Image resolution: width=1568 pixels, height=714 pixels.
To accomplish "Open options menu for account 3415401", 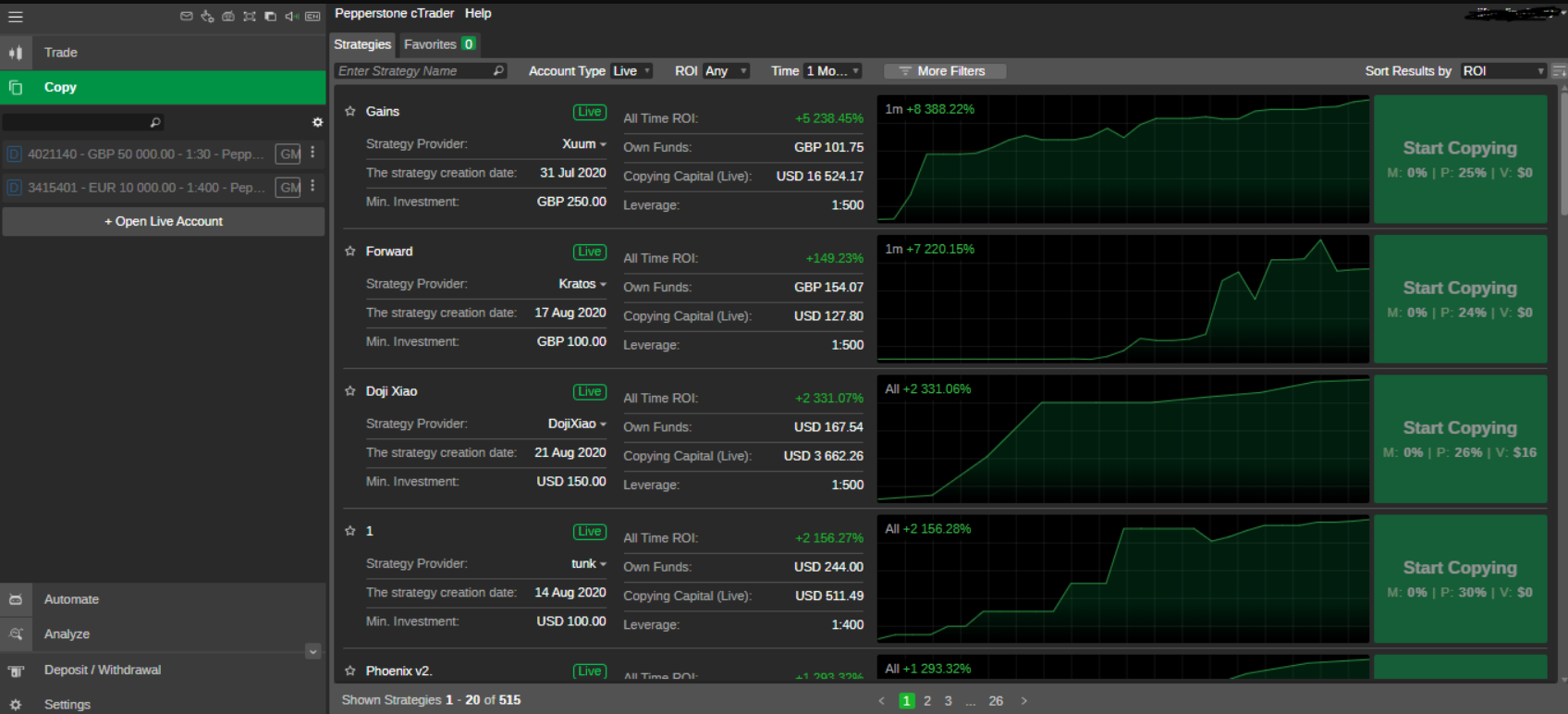I will pyautogui.click(x=312, y=186).
